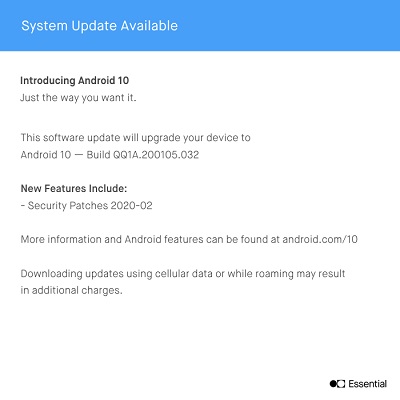Click the 'in additional charges.' line
Image resolution: width=400 pixels, height=400 pixels.
[x=71, y=290]
